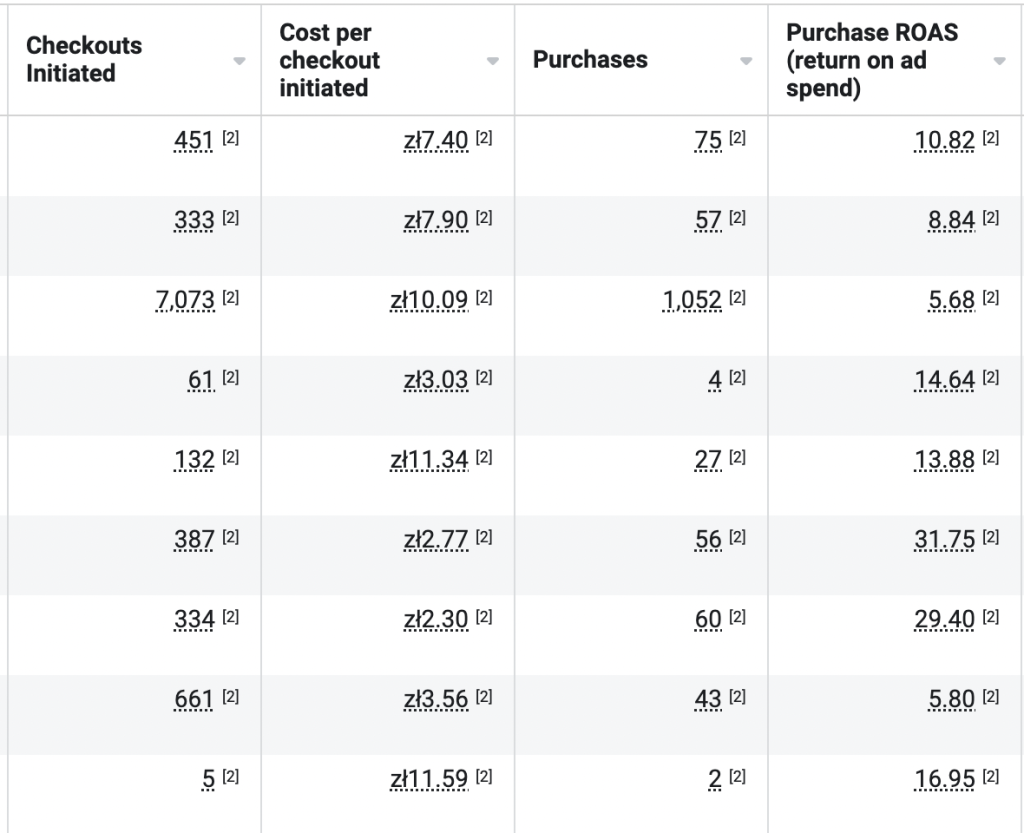The image size is (1024, 833).
Task: Open the Purchase ROAS sort dropdown
Action: pyautogui.click(x=998, y=60)
